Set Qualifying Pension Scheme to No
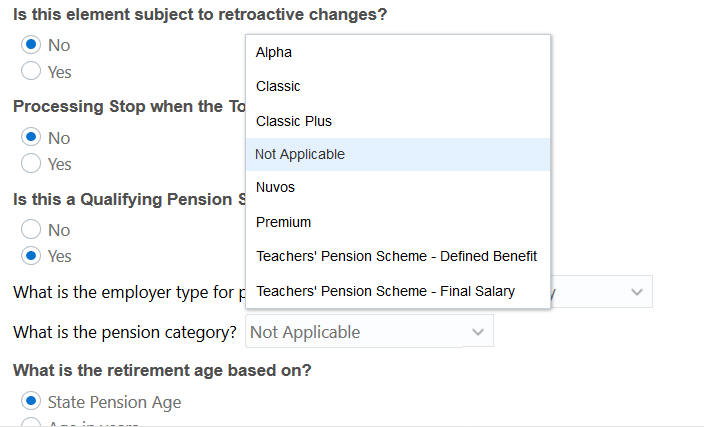 click(x=31, y=229)
